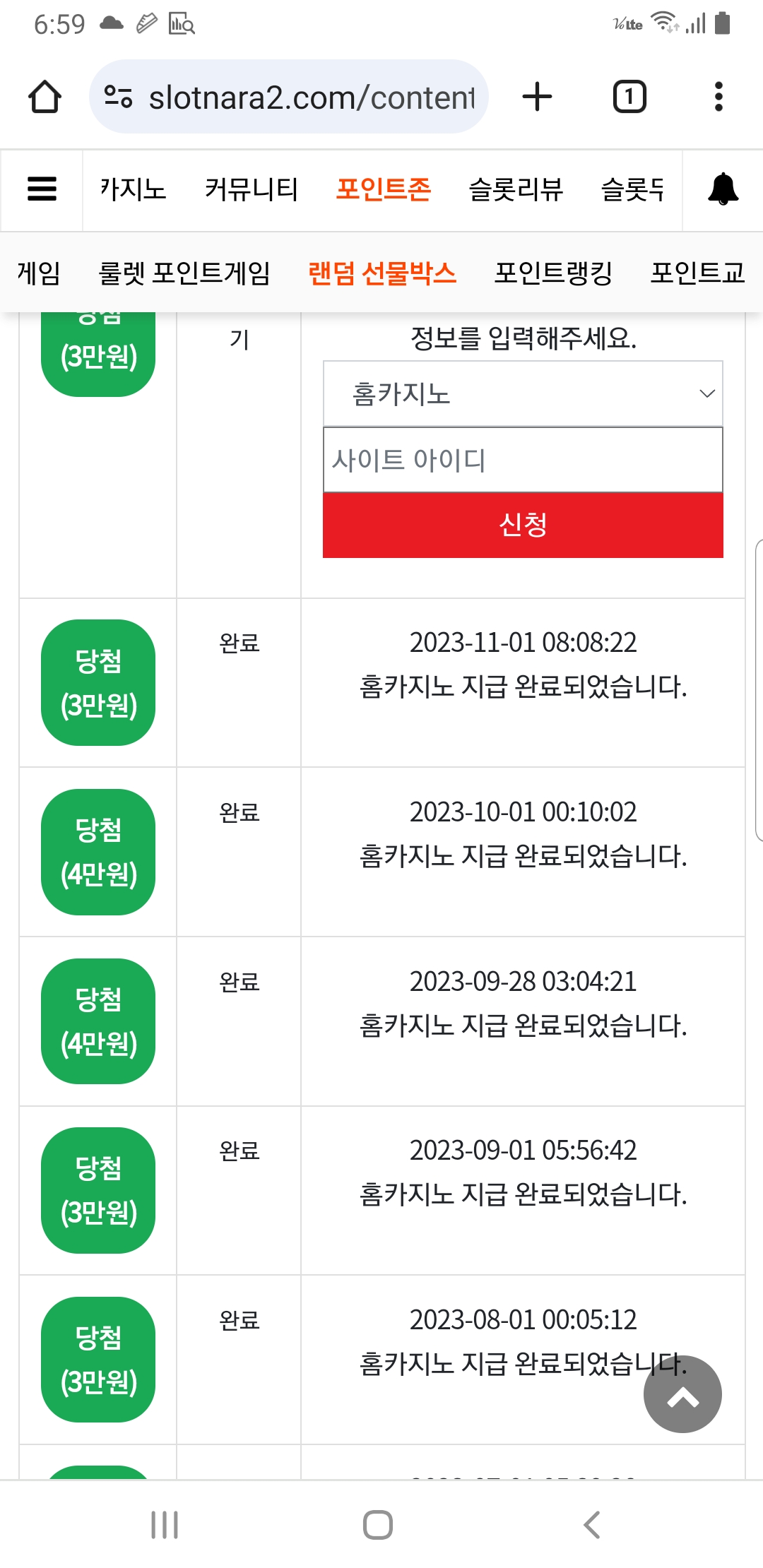Tap the Android recent apps icon

(165, 1525)
